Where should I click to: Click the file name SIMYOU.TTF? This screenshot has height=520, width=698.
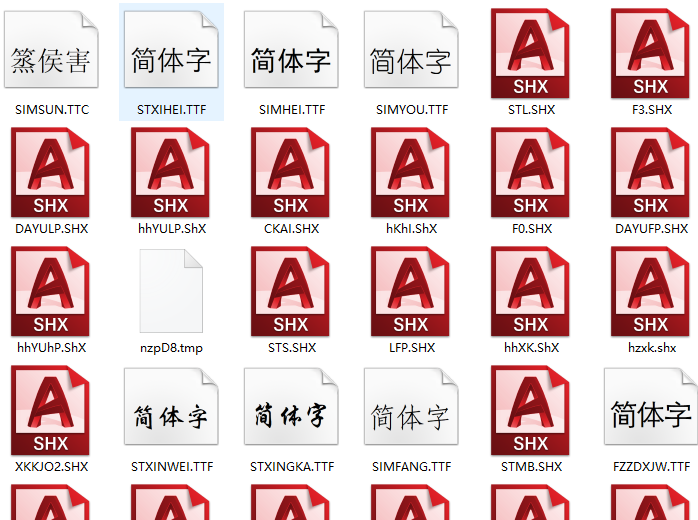coord(412,110)
